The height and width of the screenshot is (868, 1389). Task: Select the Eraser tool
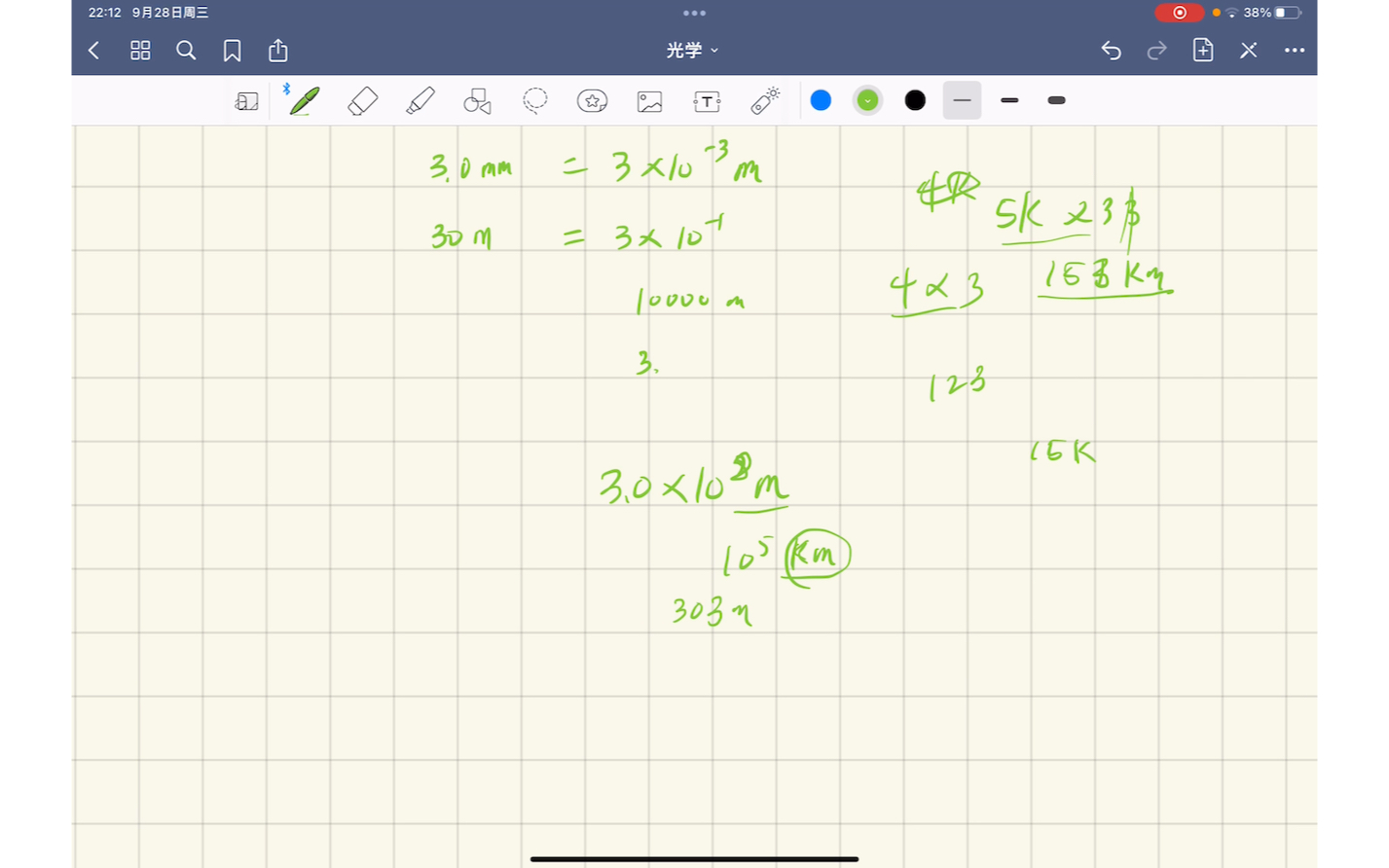362,100
